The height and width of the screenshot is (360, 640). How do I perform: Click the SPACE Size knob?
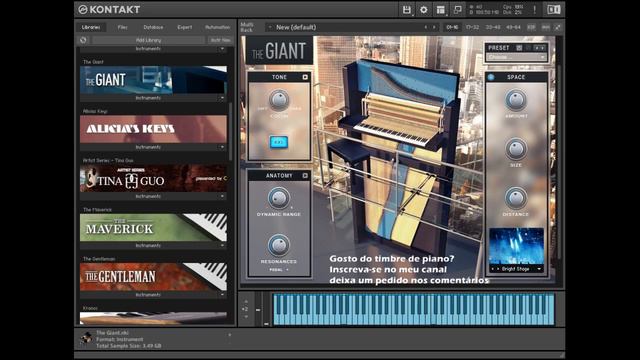[516, 149]
